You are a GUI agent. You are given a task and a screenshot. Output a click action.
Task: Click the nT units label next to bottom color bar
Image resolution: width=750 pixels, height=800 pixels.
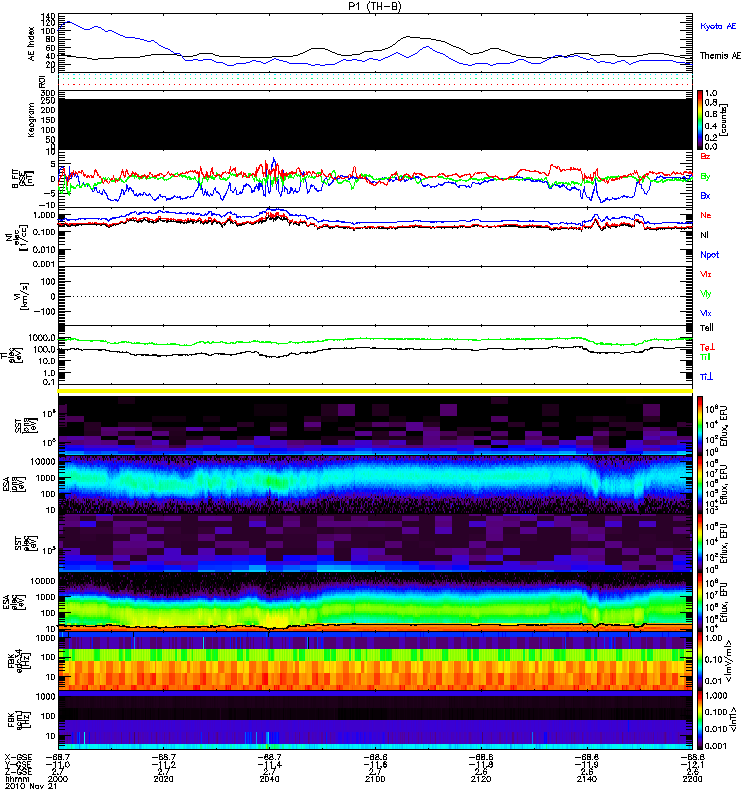[x=734, y=719]
